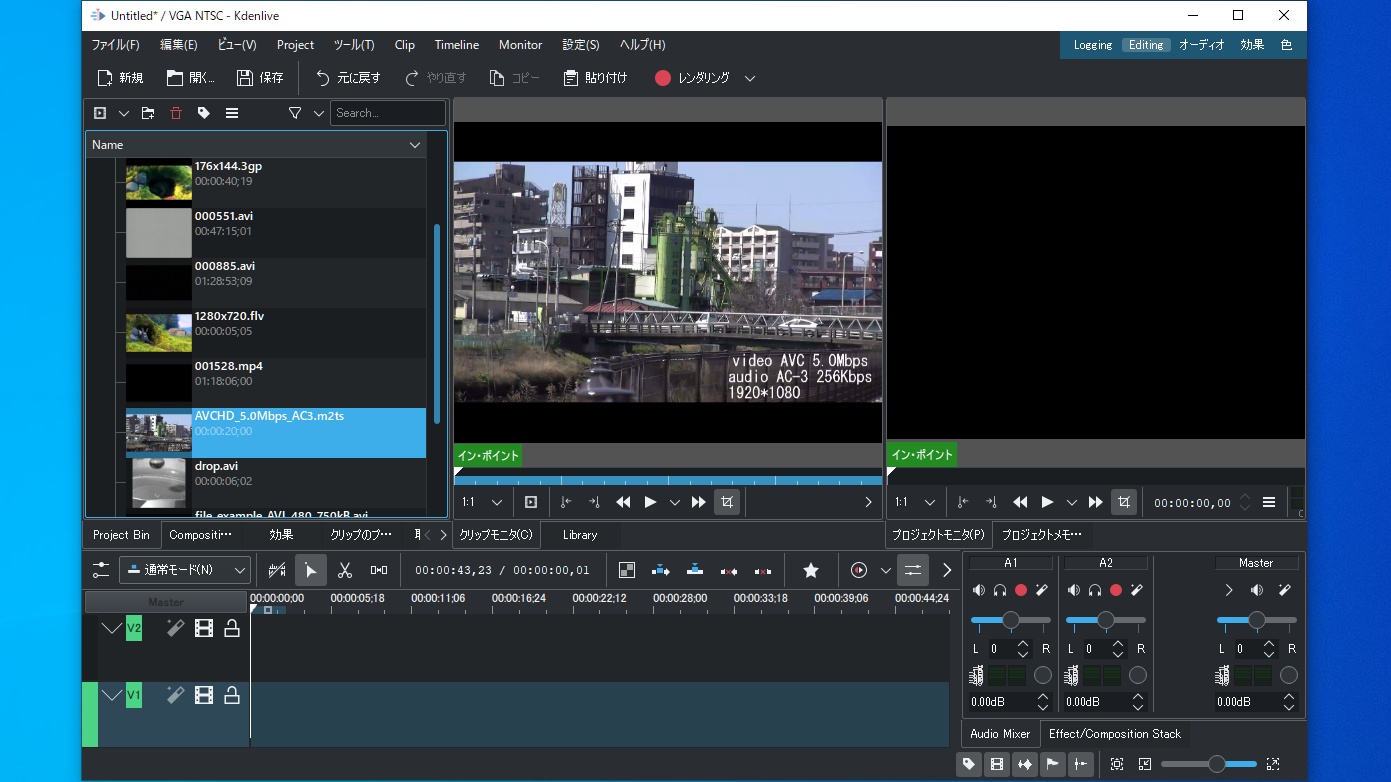Click the extract timeline zone icon
Viewport: 1391px width, 782px height.
pos(729,570)
